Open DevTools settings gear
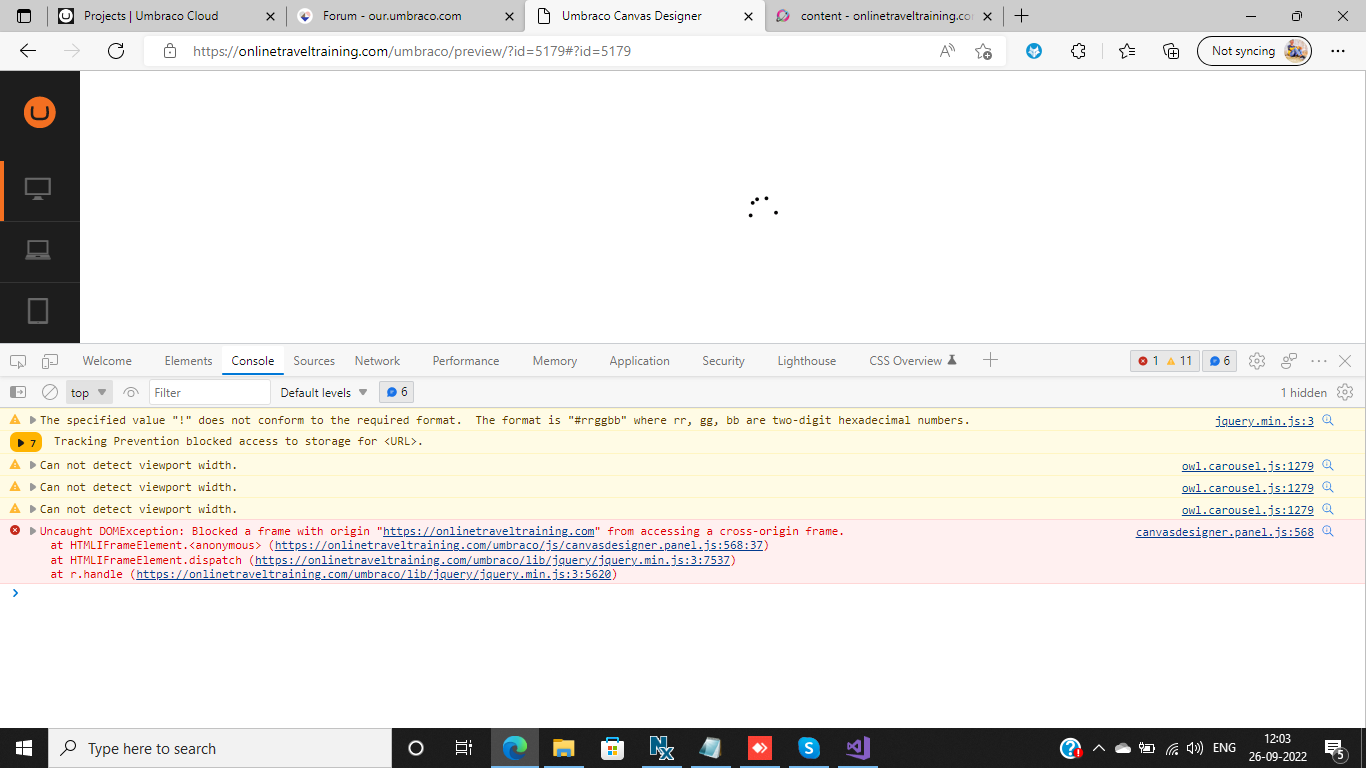This screenshot has width=1366, height=768. [1257, 361]
